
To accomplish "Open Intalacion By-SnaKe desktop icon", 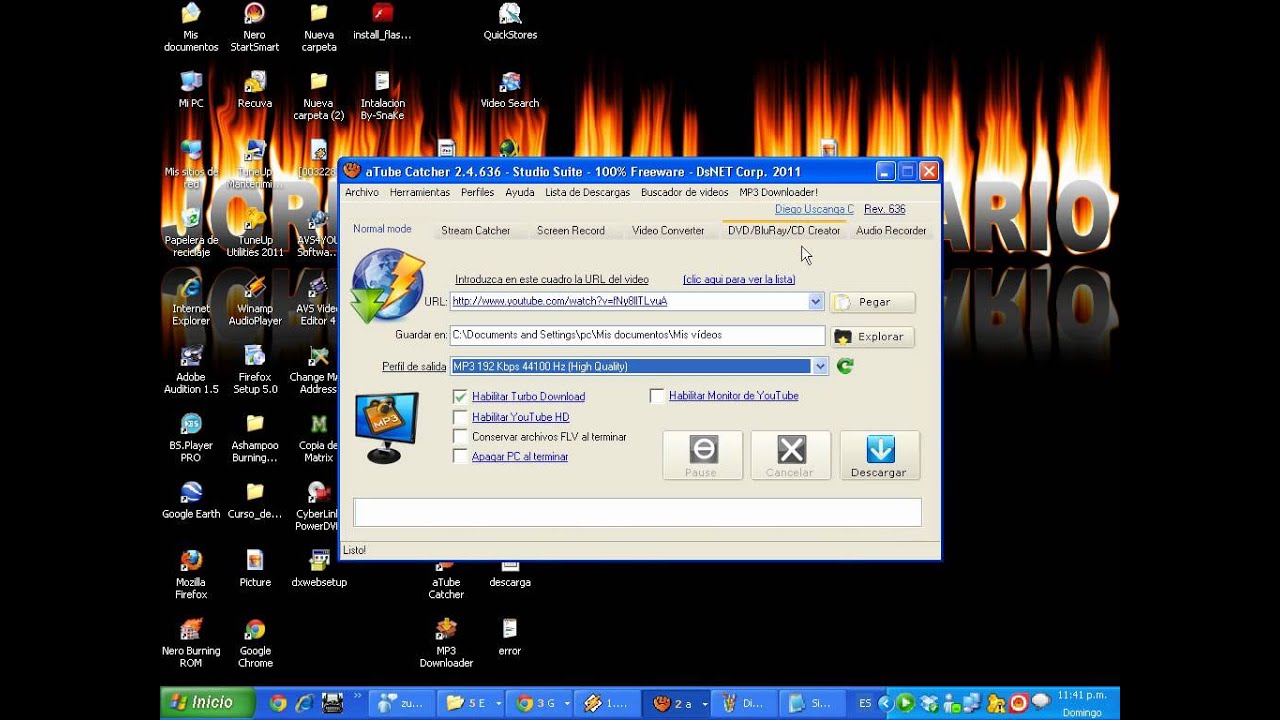I will pyautogui.click(x=382, y=96).
